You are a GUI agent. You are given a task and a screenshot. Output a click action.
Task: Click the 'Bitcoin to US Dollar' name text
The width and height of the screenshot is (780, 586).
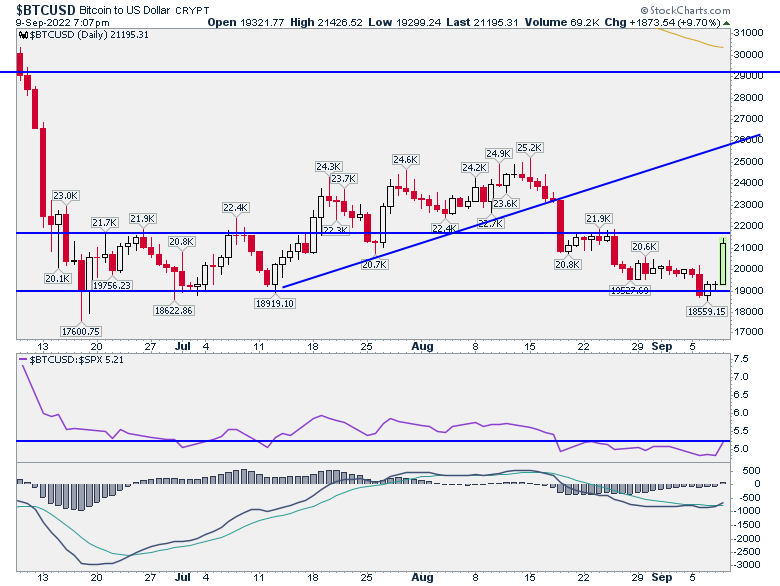coord(125,10)
